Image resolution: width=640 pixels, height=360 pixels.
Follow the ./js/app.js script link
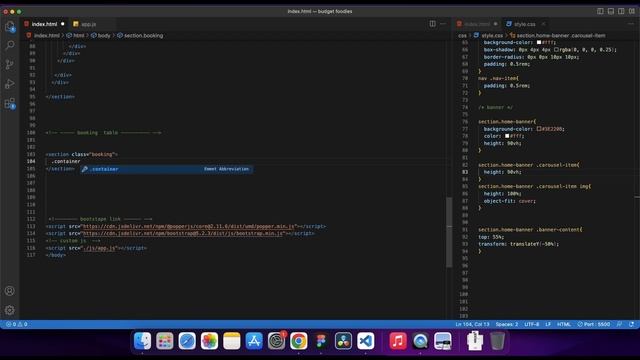99,248
